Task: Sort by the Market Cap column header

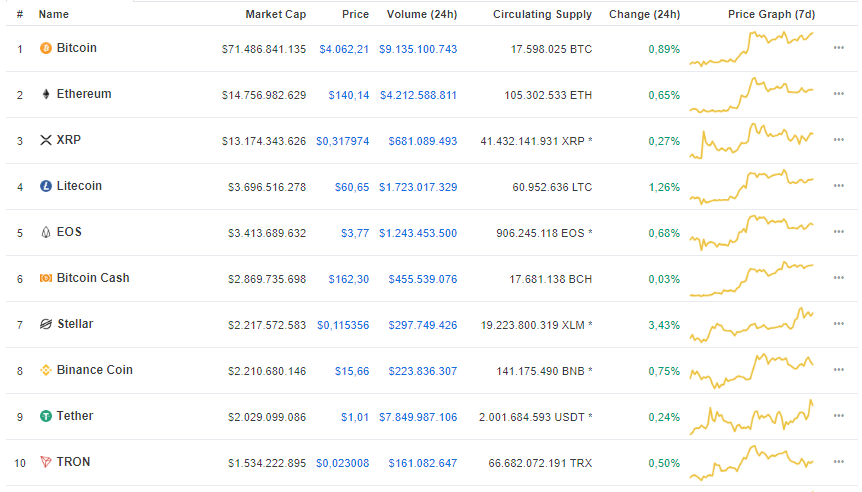Action: pos(275,14)
